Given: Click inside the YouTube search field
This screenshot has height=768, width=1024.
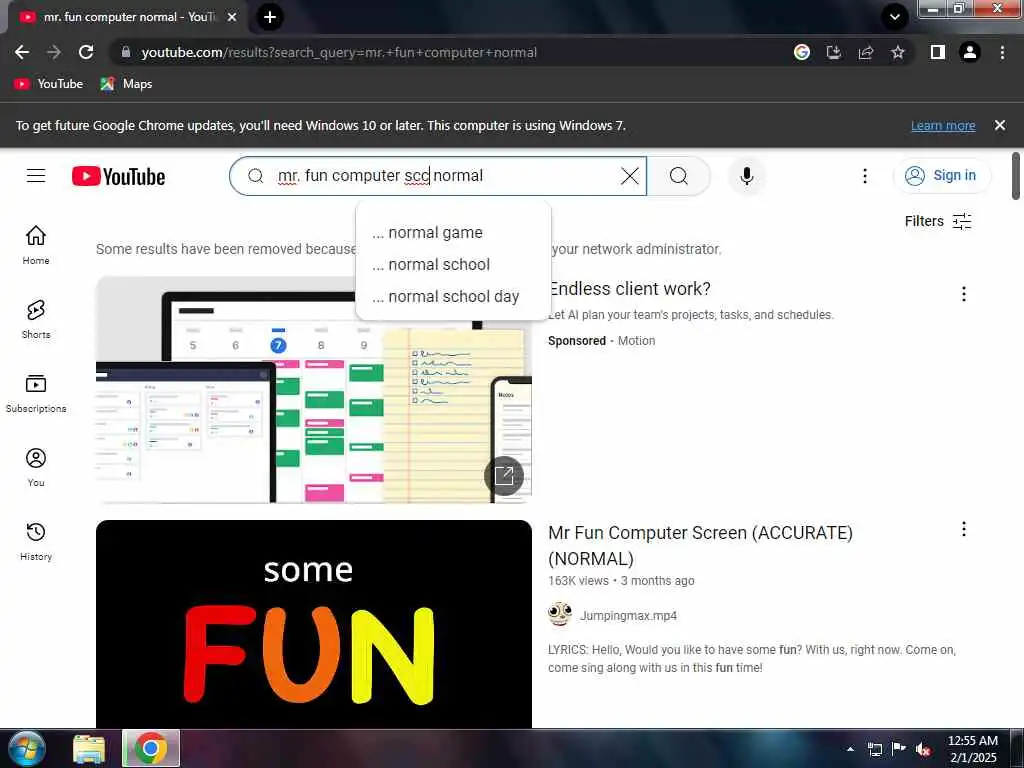Looking at the screenshot, I should (x=438, y=176).
